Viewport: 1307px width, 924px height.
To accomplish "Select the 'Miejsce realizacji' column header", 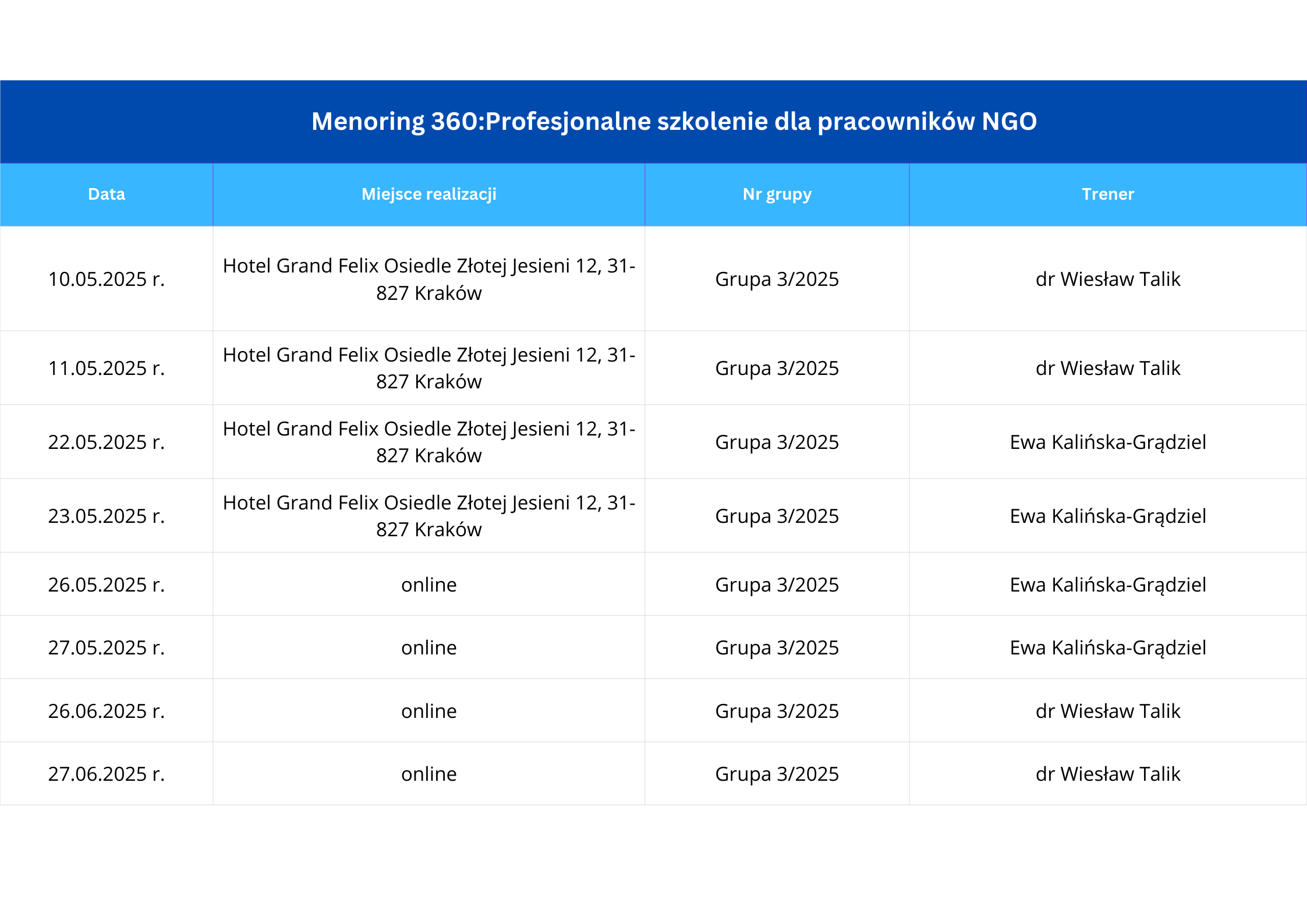I will coord(428,194).
